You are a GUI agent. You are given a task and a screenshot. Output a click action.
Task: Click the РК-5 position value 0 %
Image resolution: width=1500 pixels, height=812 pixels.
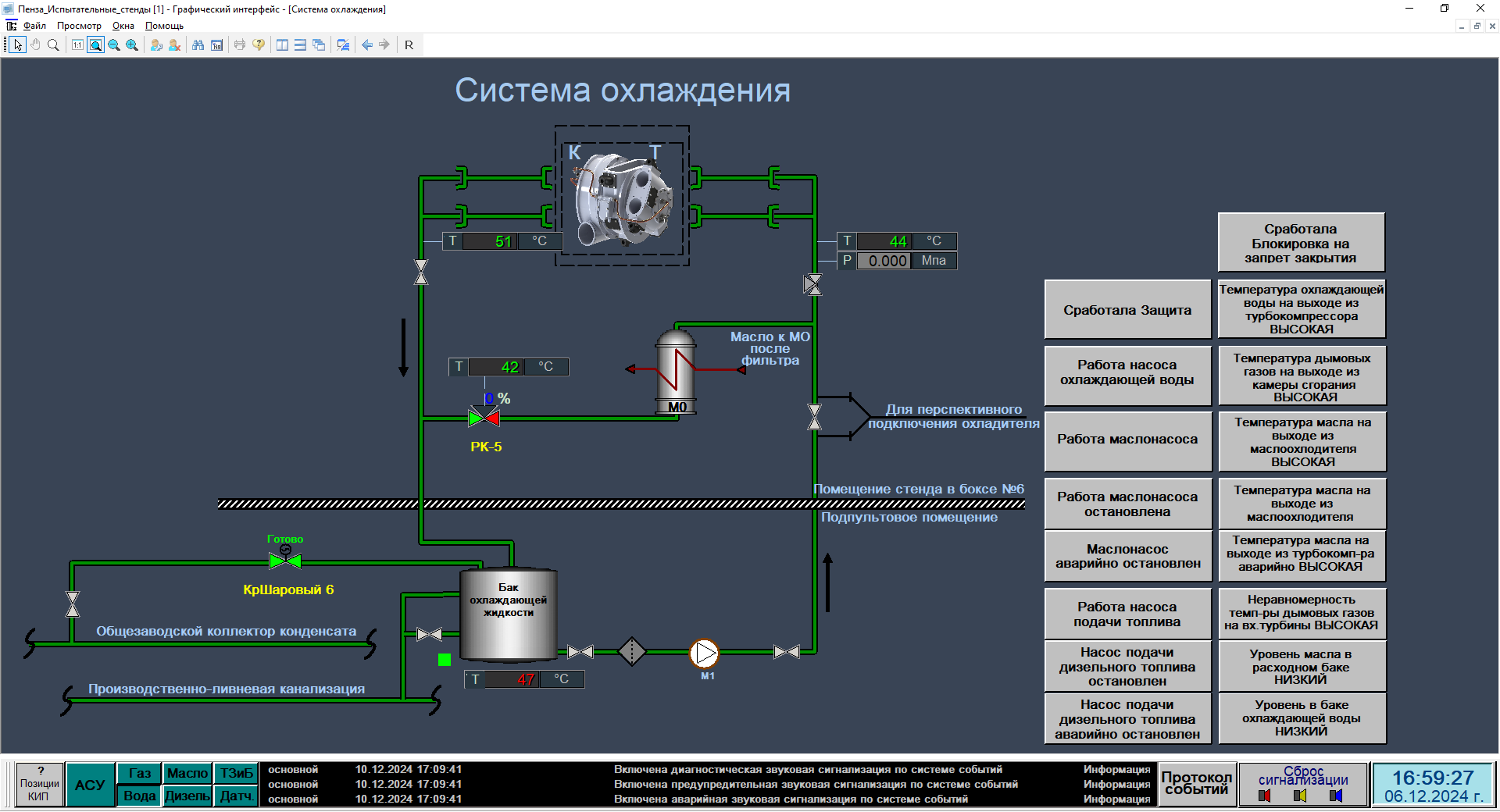pyautogui.click(x=497, y=399)
